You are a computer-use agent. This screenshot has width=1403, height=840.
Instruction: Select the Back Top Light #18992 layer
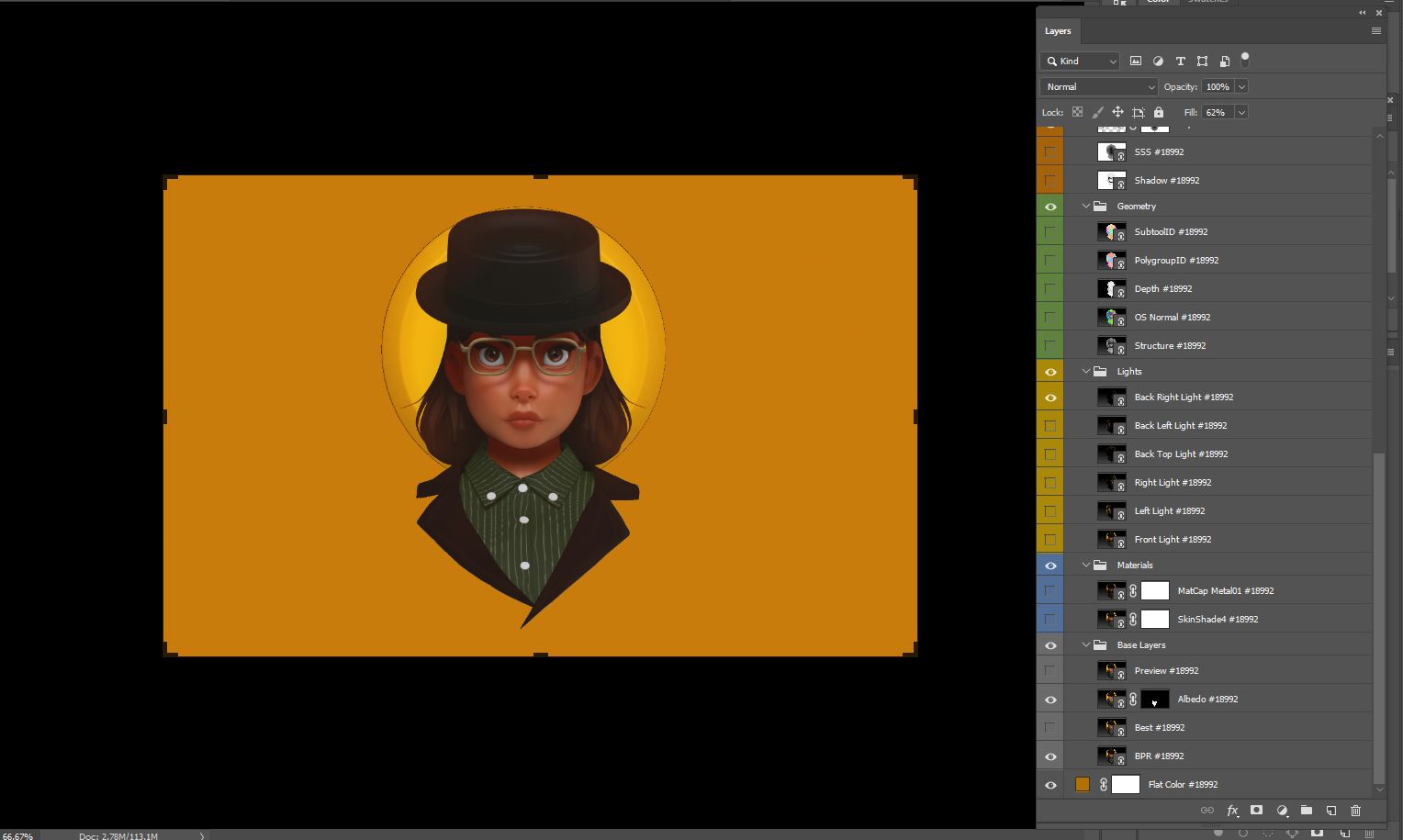coord(1218,454)
